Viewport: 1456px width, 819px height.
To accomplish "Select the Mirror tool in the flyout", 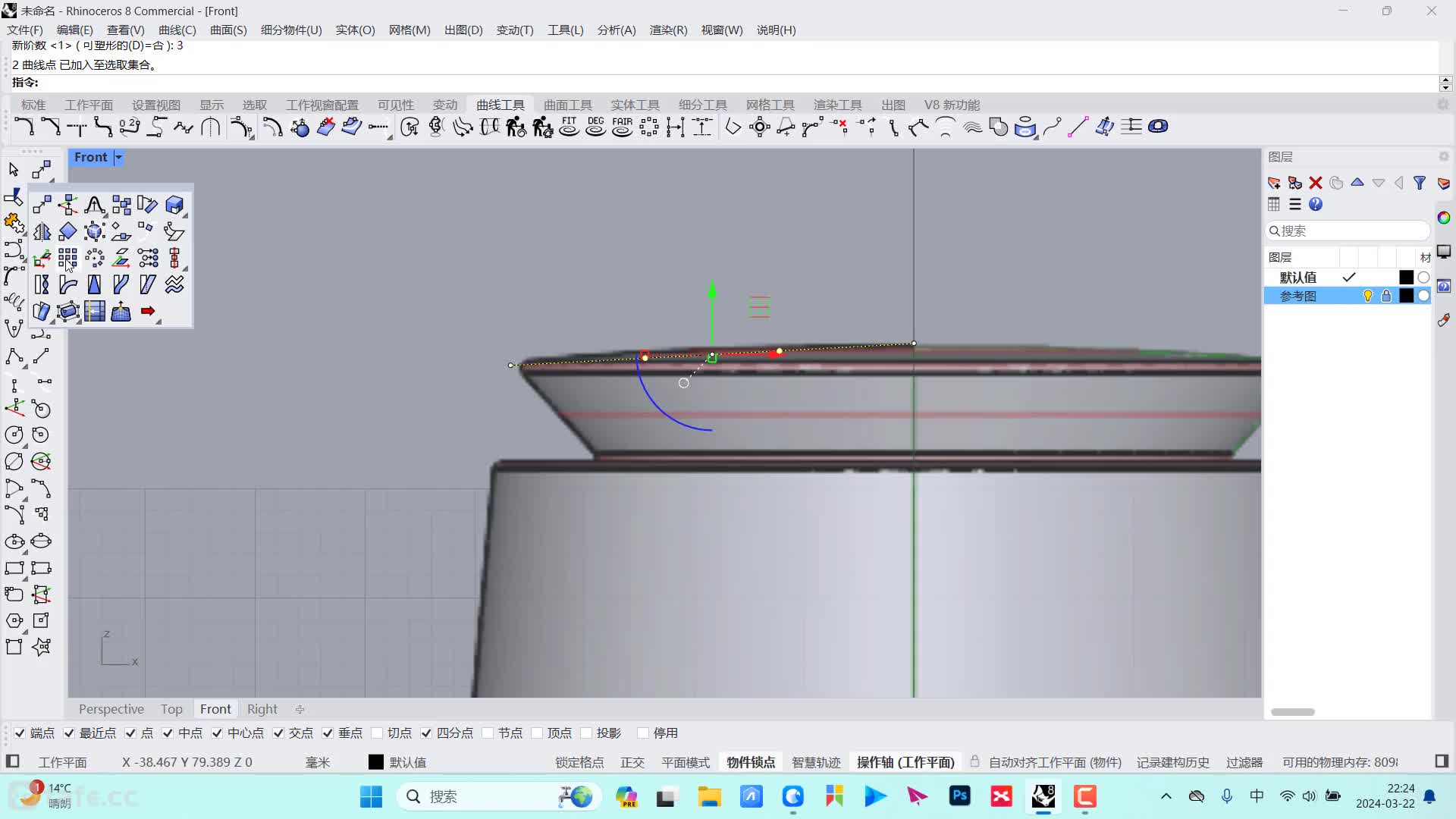I will pos(42,231).
